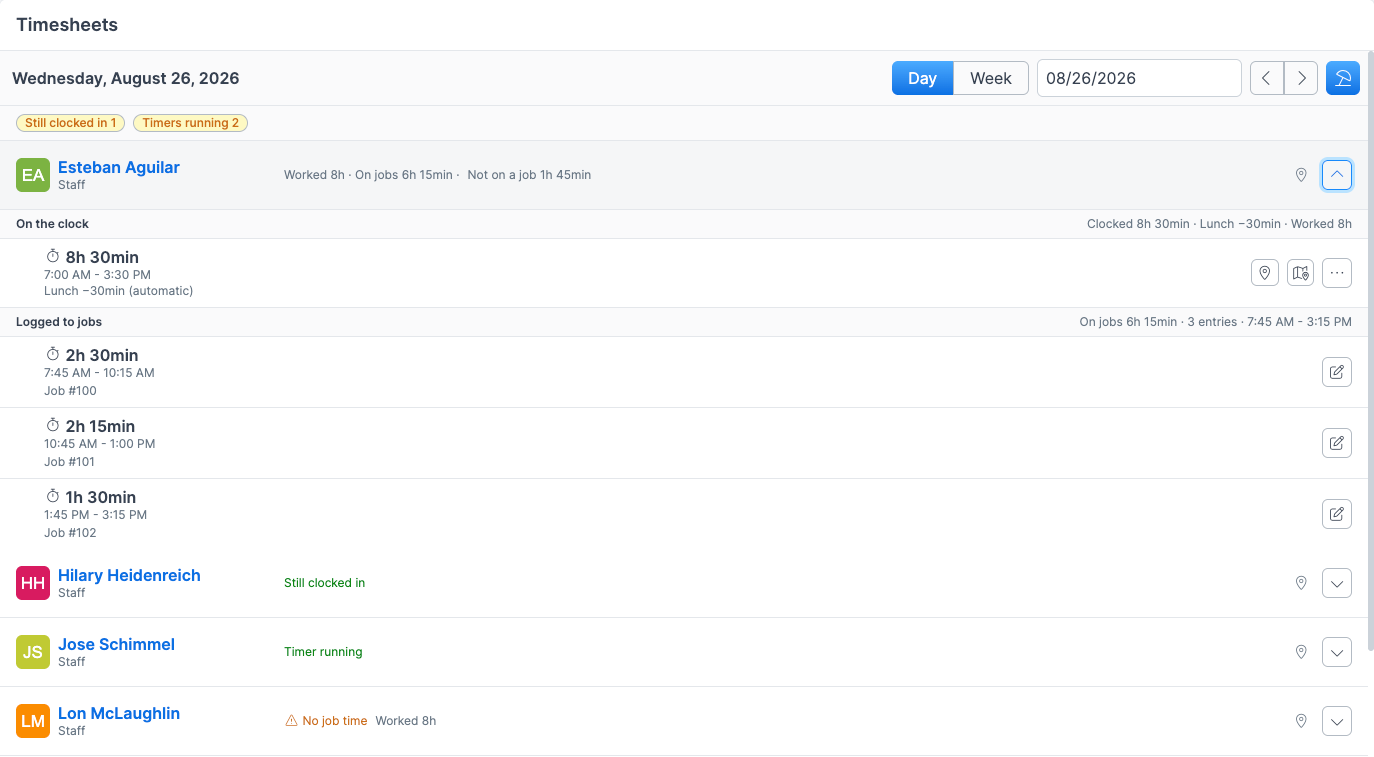Screen dimensions: 1374x757
Task: Click the stopwatch icon beside 2h 30min
Action: (53, 355)
